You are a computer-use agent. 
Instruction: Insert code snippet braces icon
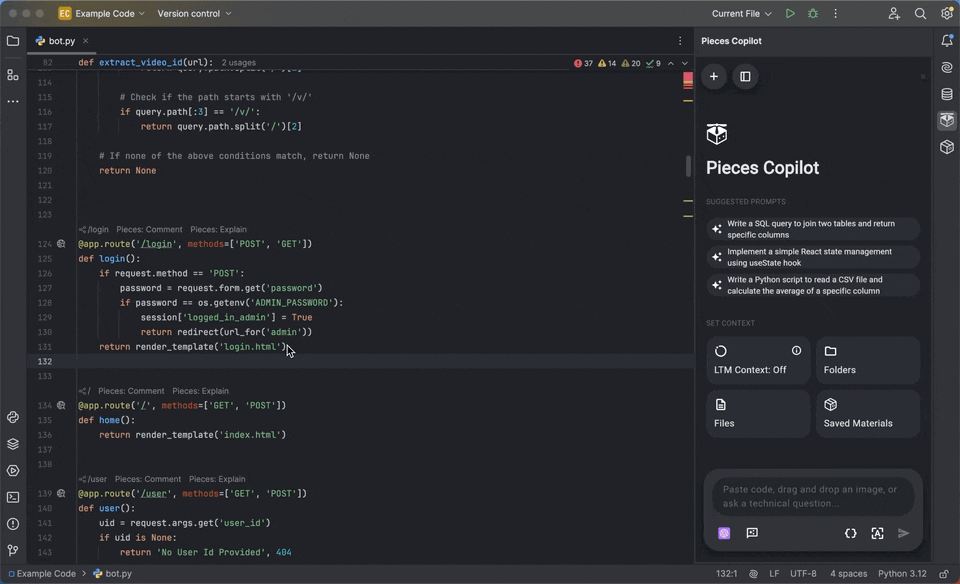[x=850, y=533]
